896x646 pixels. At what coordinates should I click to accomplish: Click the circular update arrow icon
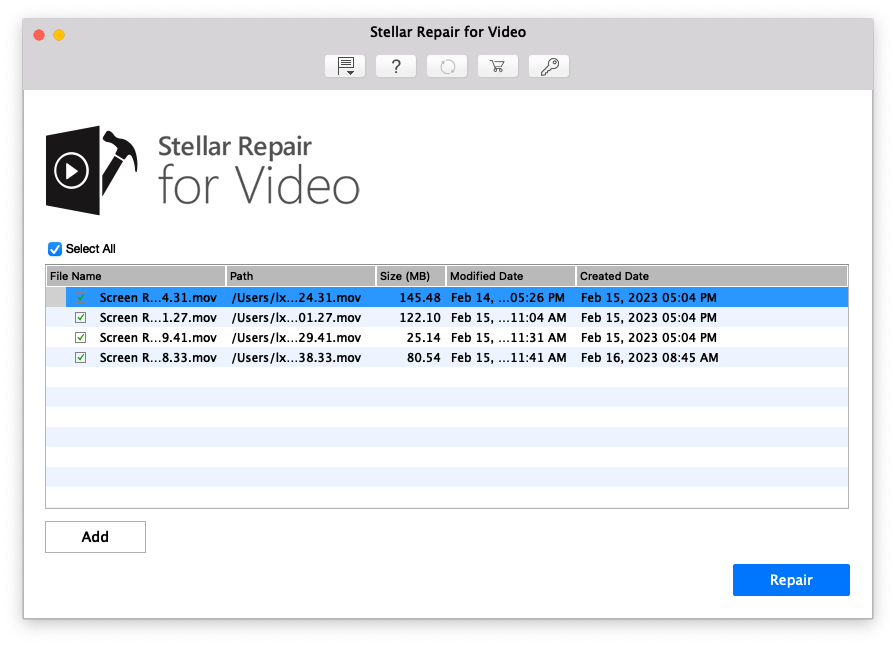tap(447, 66)
